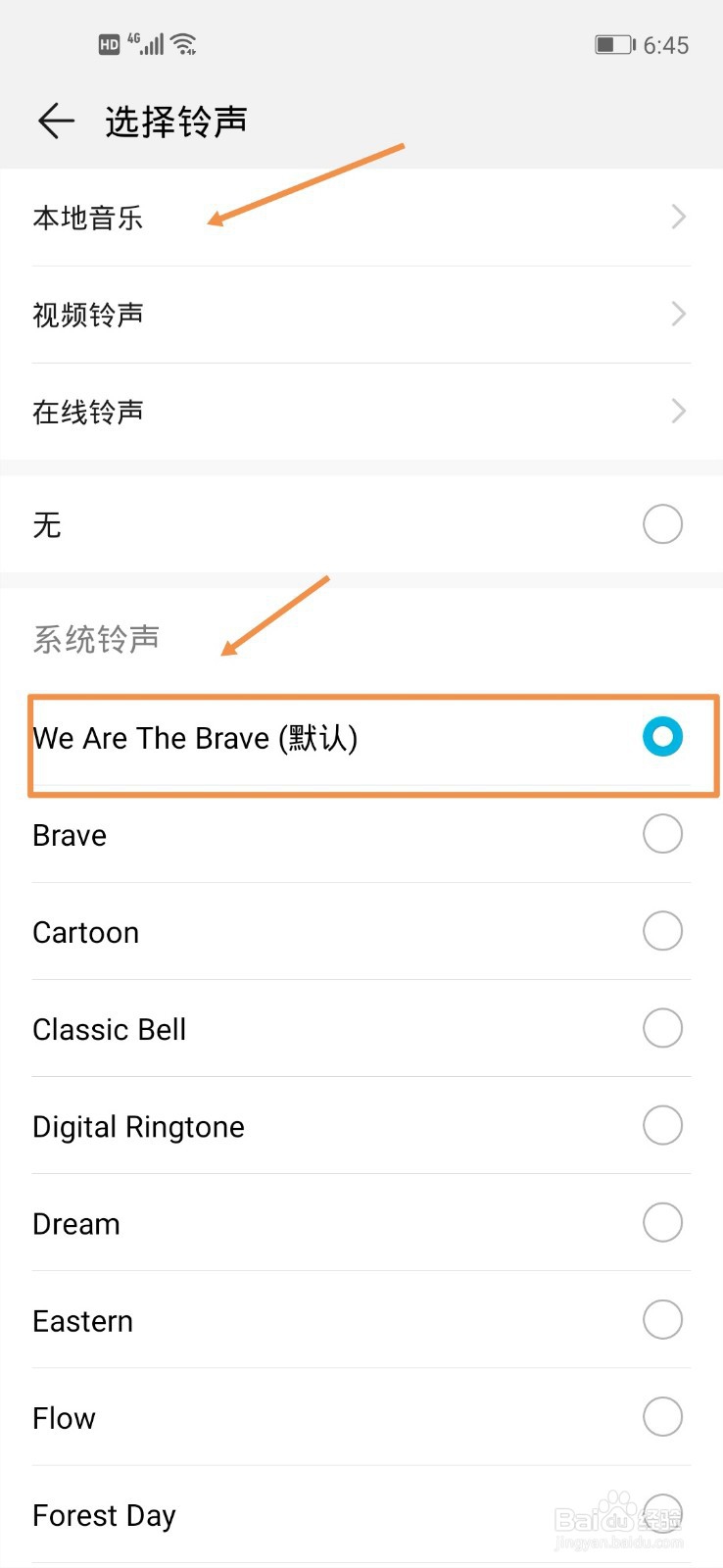Tap the HD call indicator icon

coord(110,44)
